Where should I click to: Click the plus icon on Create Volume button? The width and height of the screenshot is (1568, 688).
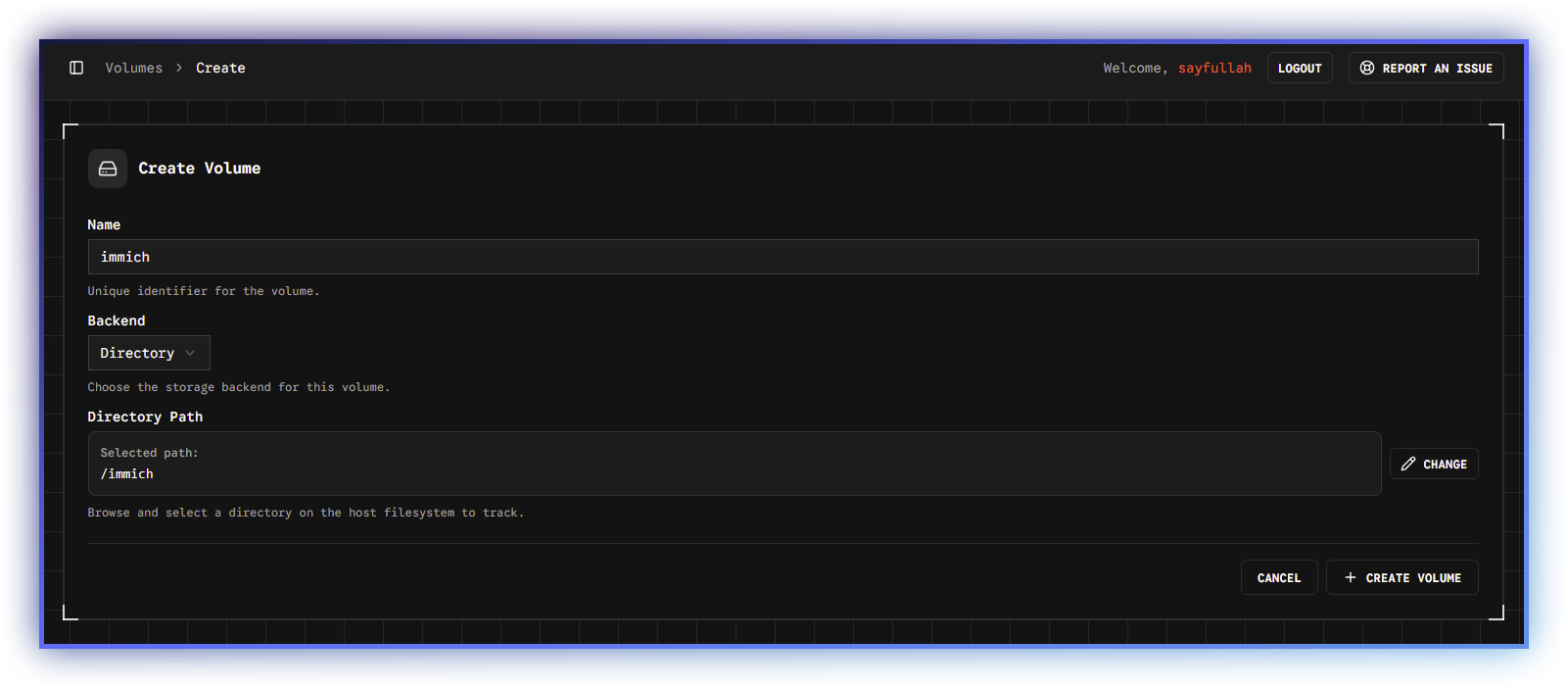(x=1351, y=577)
